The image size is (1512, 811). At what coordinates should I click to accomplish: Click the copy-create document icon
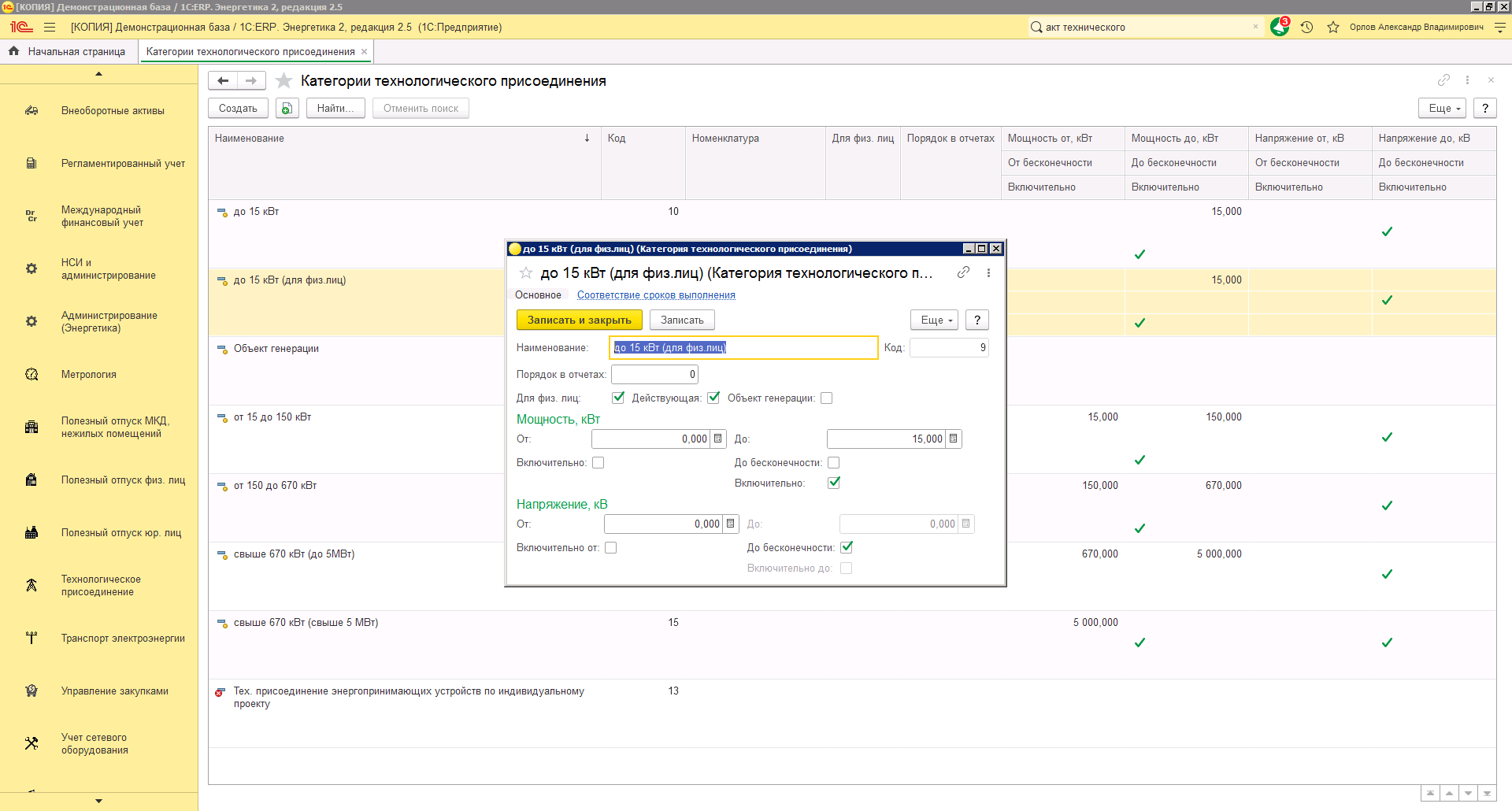tap(287, 109)
